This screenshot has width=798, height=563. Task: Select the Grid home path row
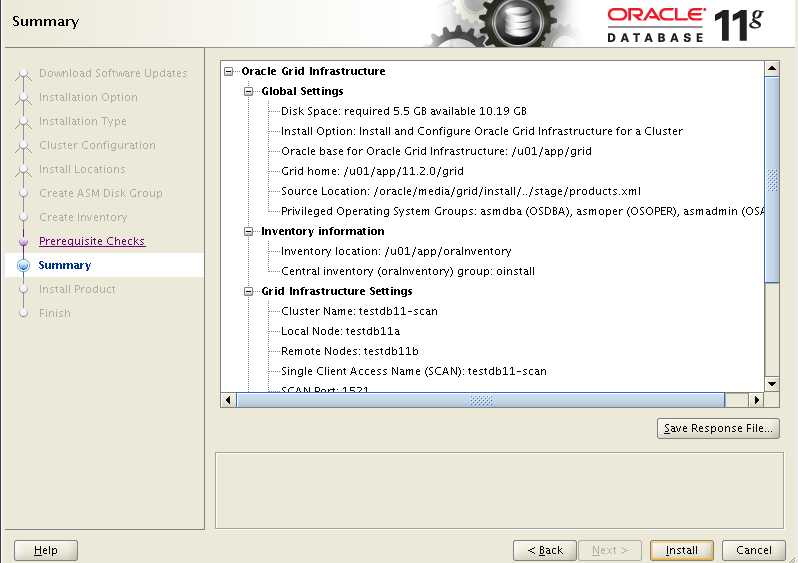point(373,171)
